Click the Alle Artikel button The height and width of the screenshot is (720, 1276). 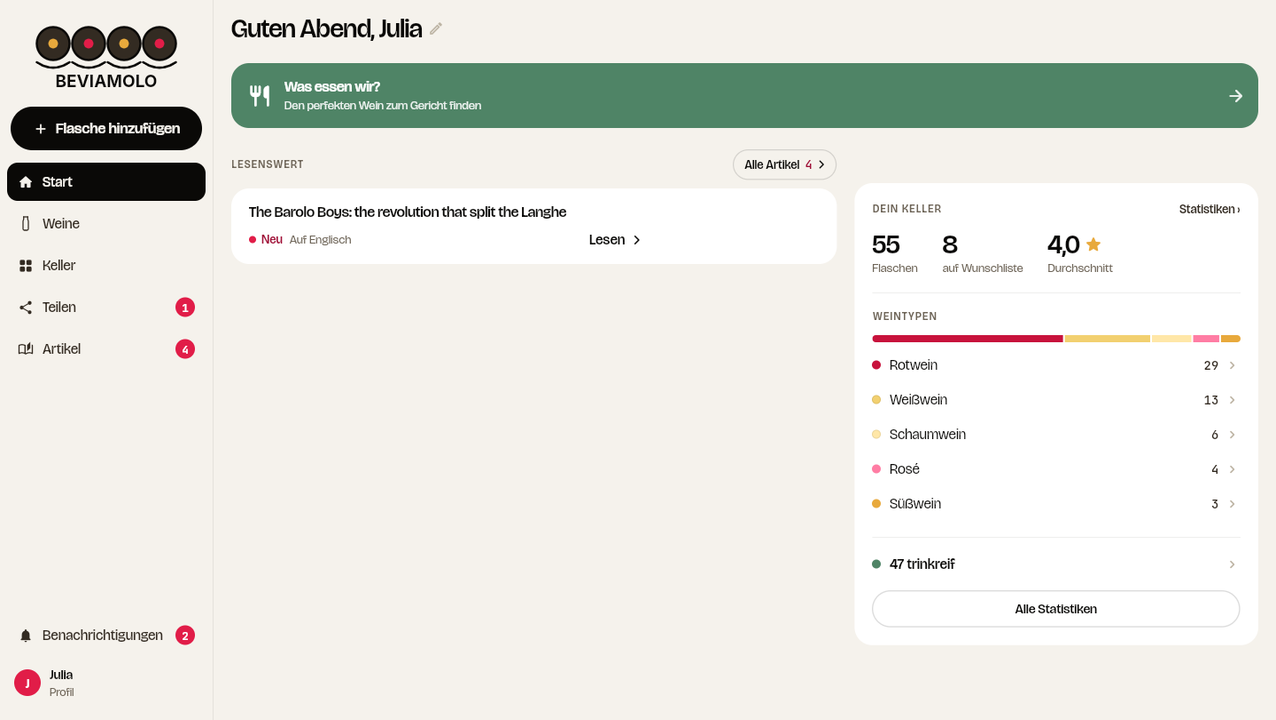tap(785, 165)
